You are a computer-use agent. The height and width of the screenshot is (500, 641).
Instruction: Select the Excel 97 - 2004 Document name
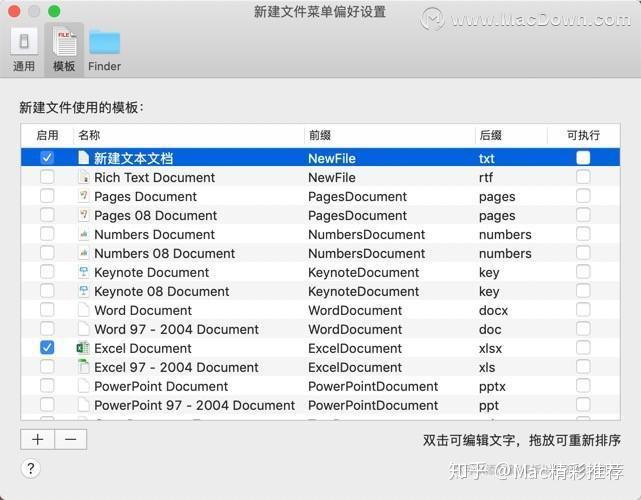click(x=176, y=368)
